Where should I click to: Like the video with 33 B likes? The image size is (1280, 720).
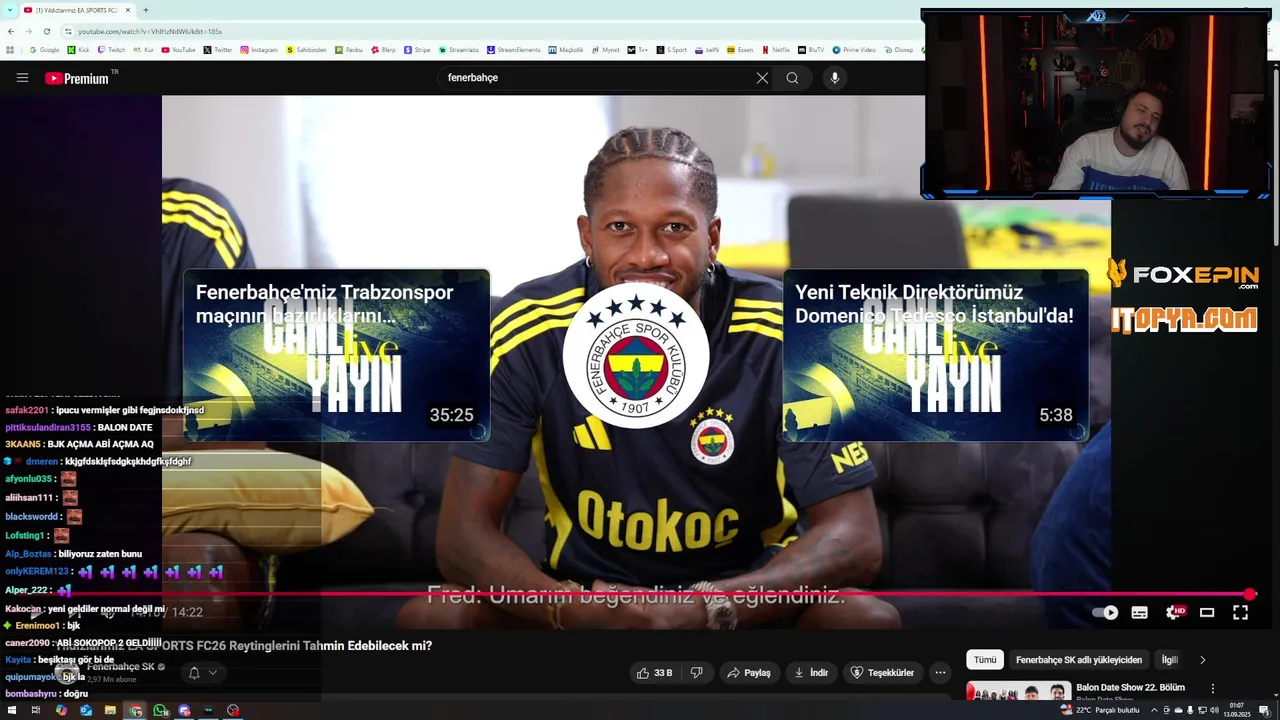coord(654,673)
